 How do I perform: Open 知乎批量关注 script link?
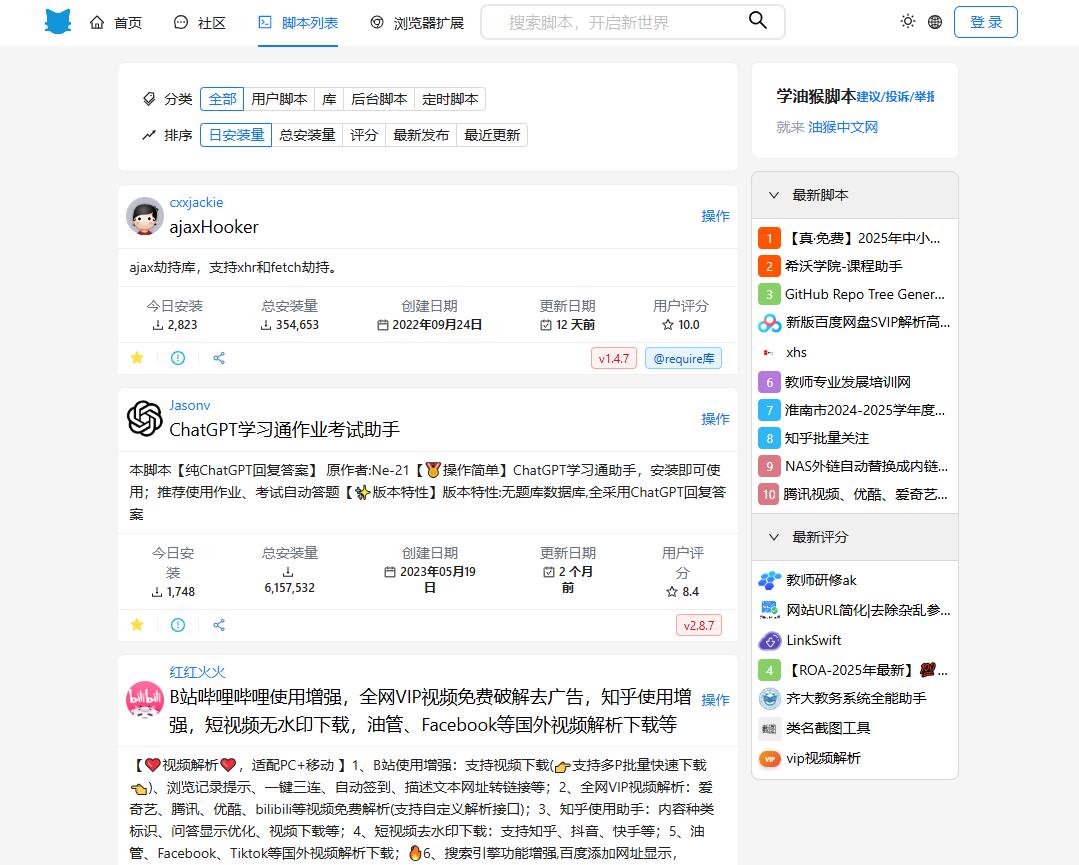click(827, 438)
